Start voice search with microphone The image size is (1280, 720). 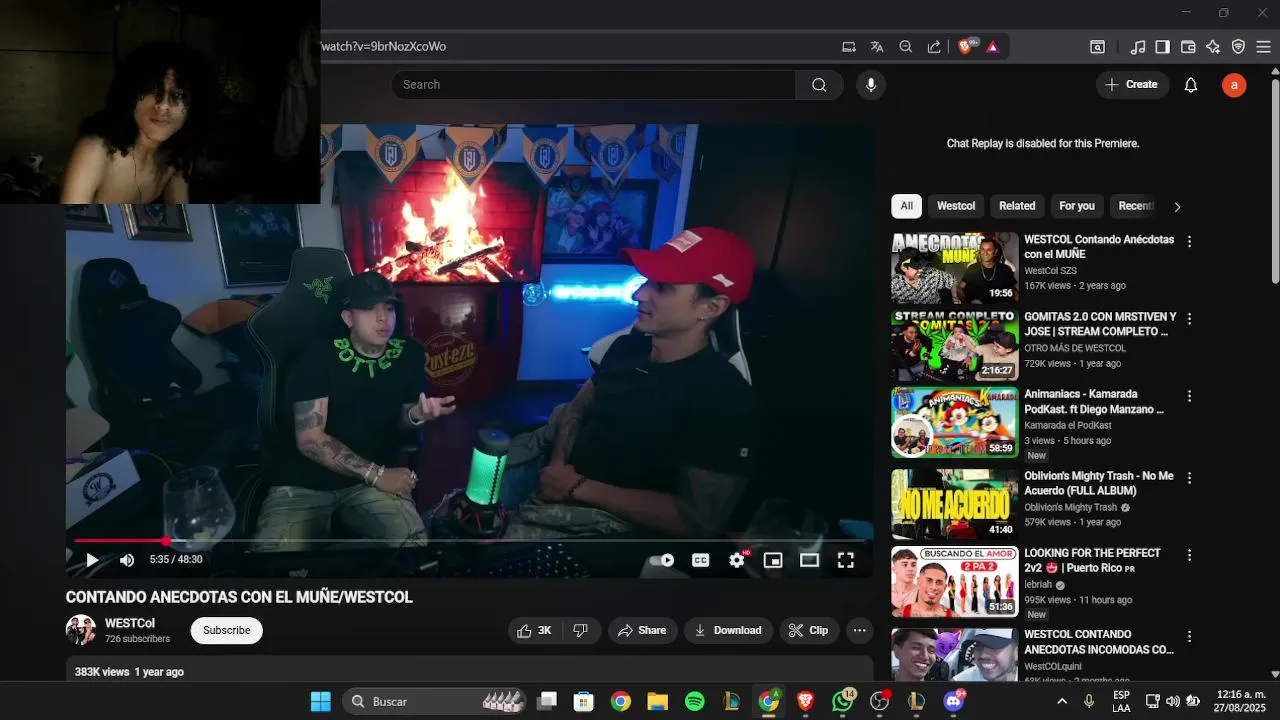pos(871,85)
